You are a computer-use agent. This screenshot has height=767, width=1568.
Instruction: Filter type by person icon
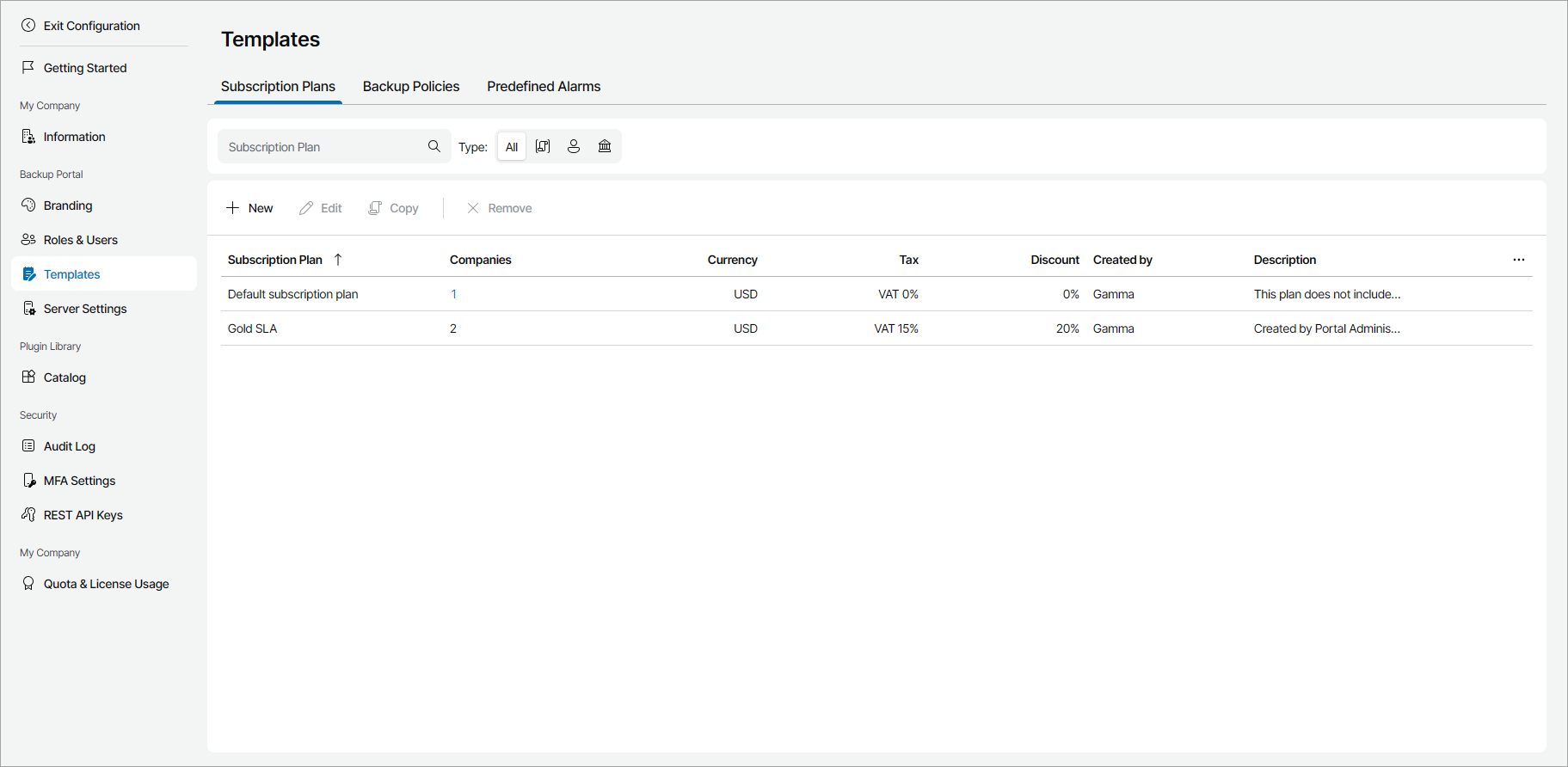[x=574, y=146]
